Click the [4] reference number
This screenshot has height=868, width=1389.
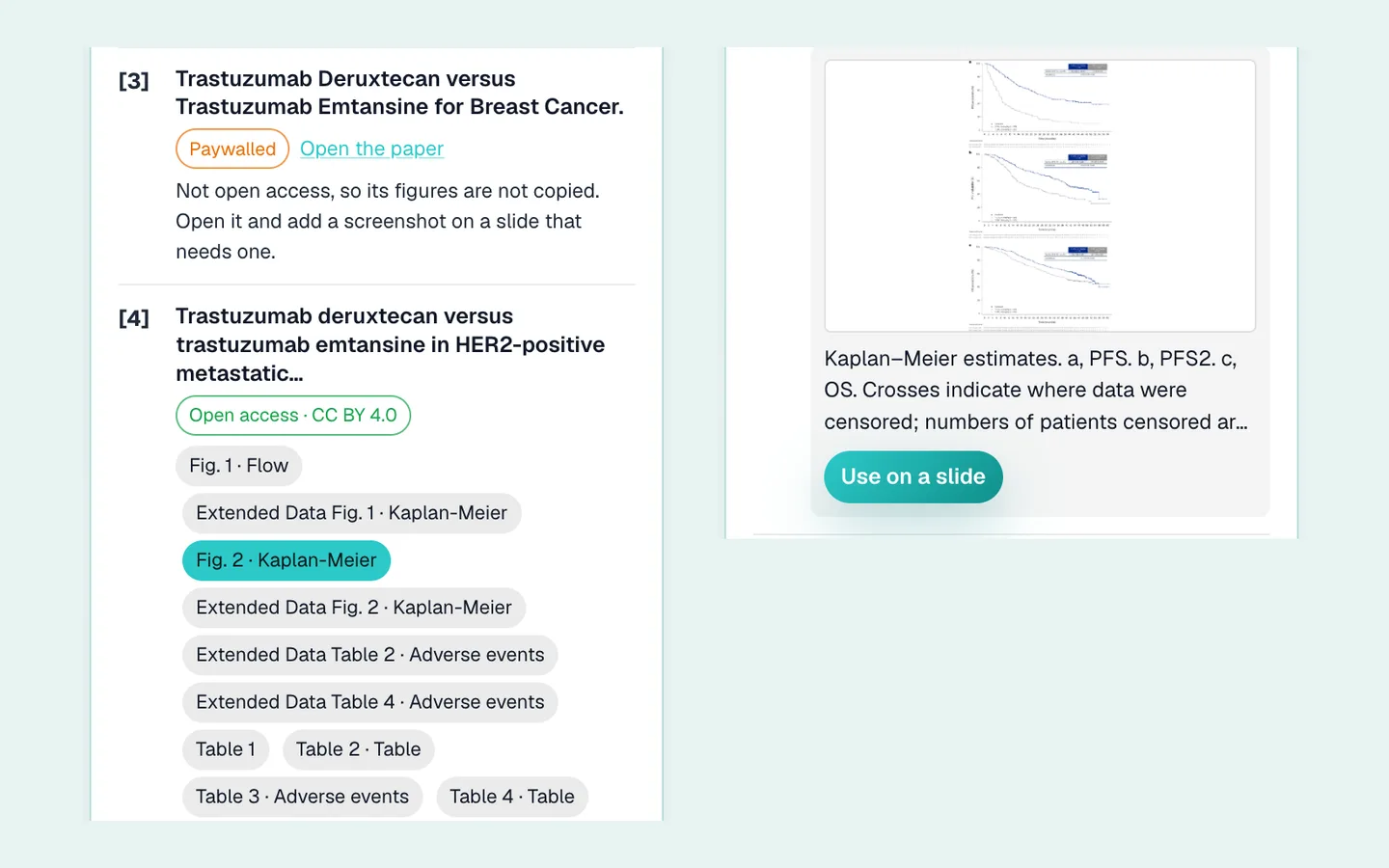pyautogui.click(x=134, y=318)
